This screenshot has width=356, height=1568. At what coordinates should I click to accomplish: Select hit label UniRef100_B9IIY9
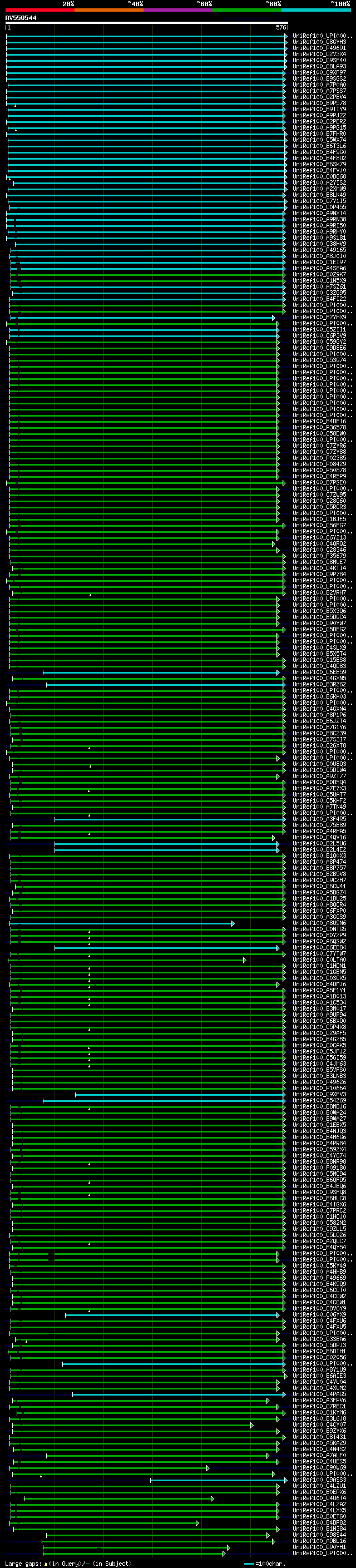(x=319, y=110)
